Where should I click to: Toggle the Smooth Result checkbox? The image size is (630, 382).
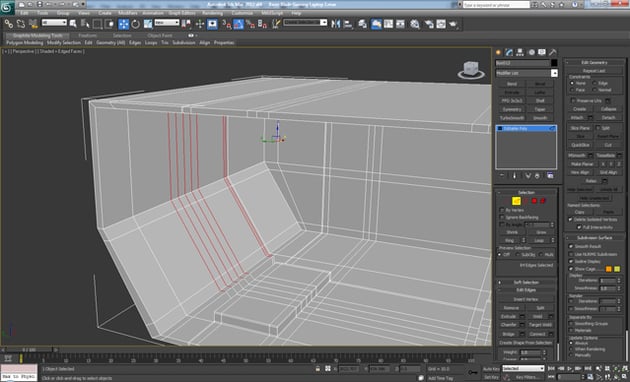[571, 246]
